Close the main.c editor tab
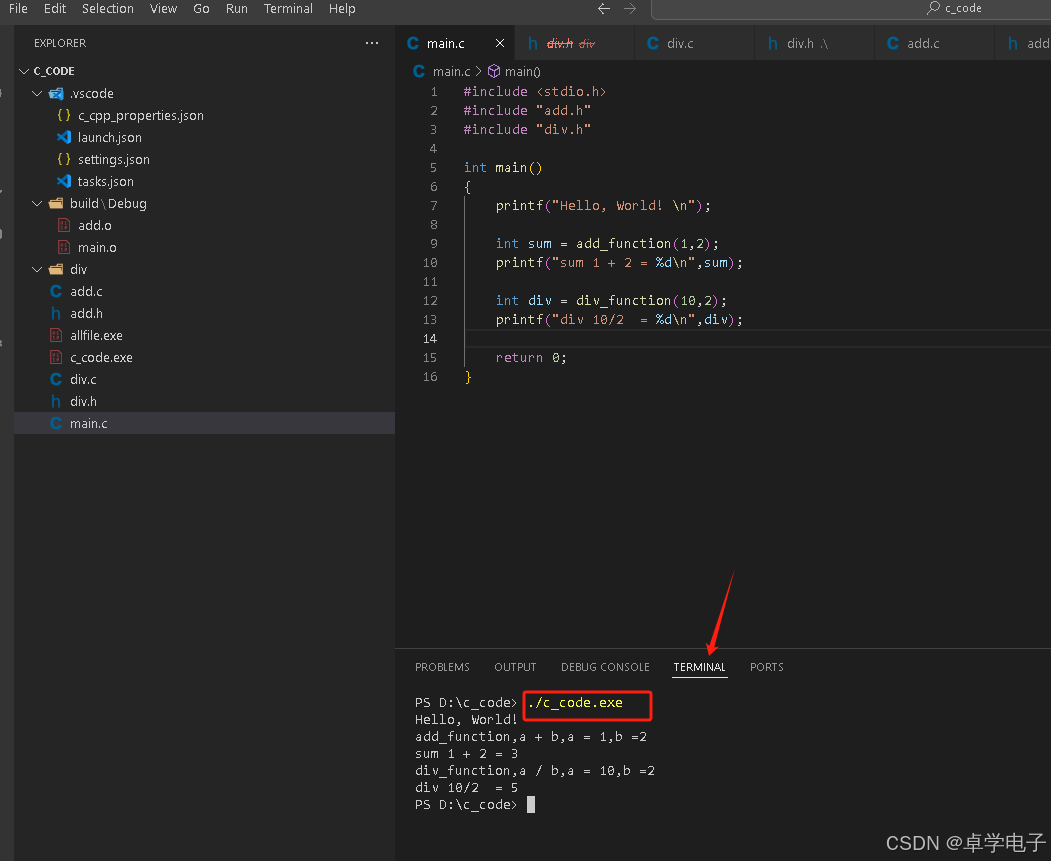 [x=499, y=44]
